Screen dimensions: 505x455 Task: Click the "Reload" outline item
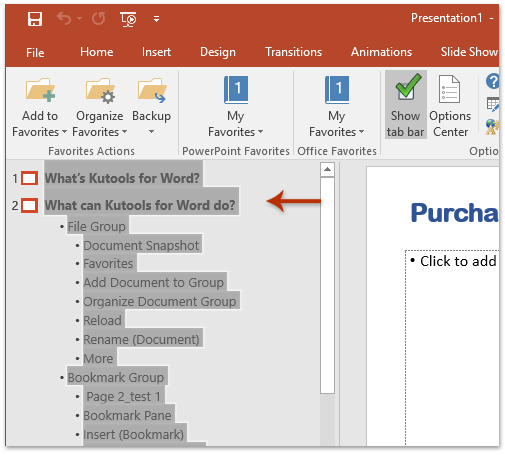click(102, 321)
